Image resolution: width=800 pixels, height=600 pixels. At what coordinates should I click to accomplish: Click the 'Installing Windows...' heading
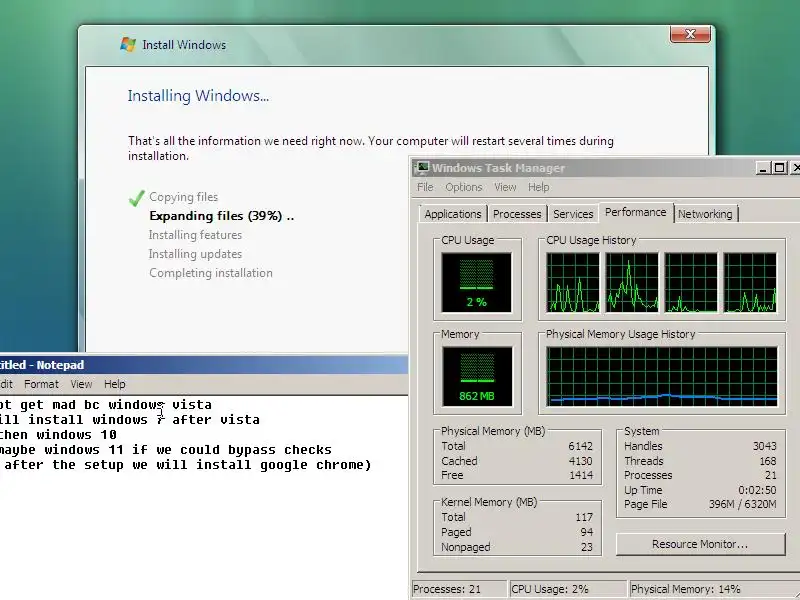(x=198, y=96)
